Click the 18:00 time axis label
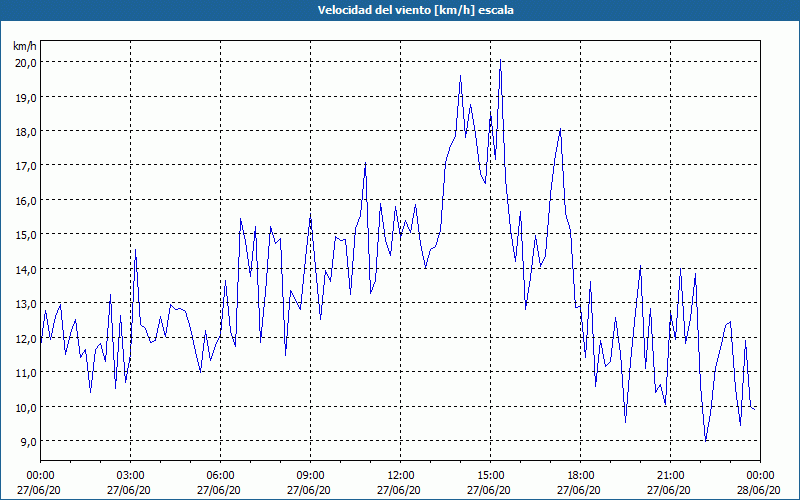800x500 pixels. click(581, 476)
